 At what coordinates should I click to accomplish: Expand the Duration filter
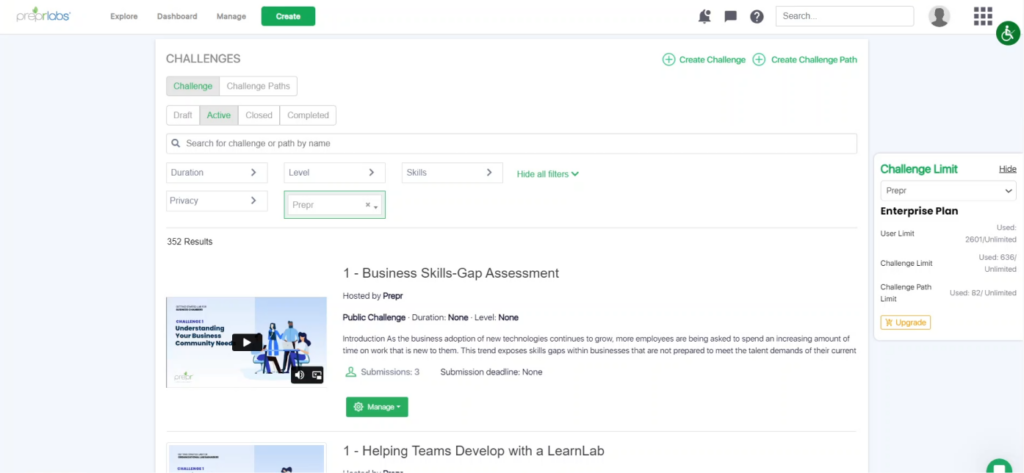(217, 172)
